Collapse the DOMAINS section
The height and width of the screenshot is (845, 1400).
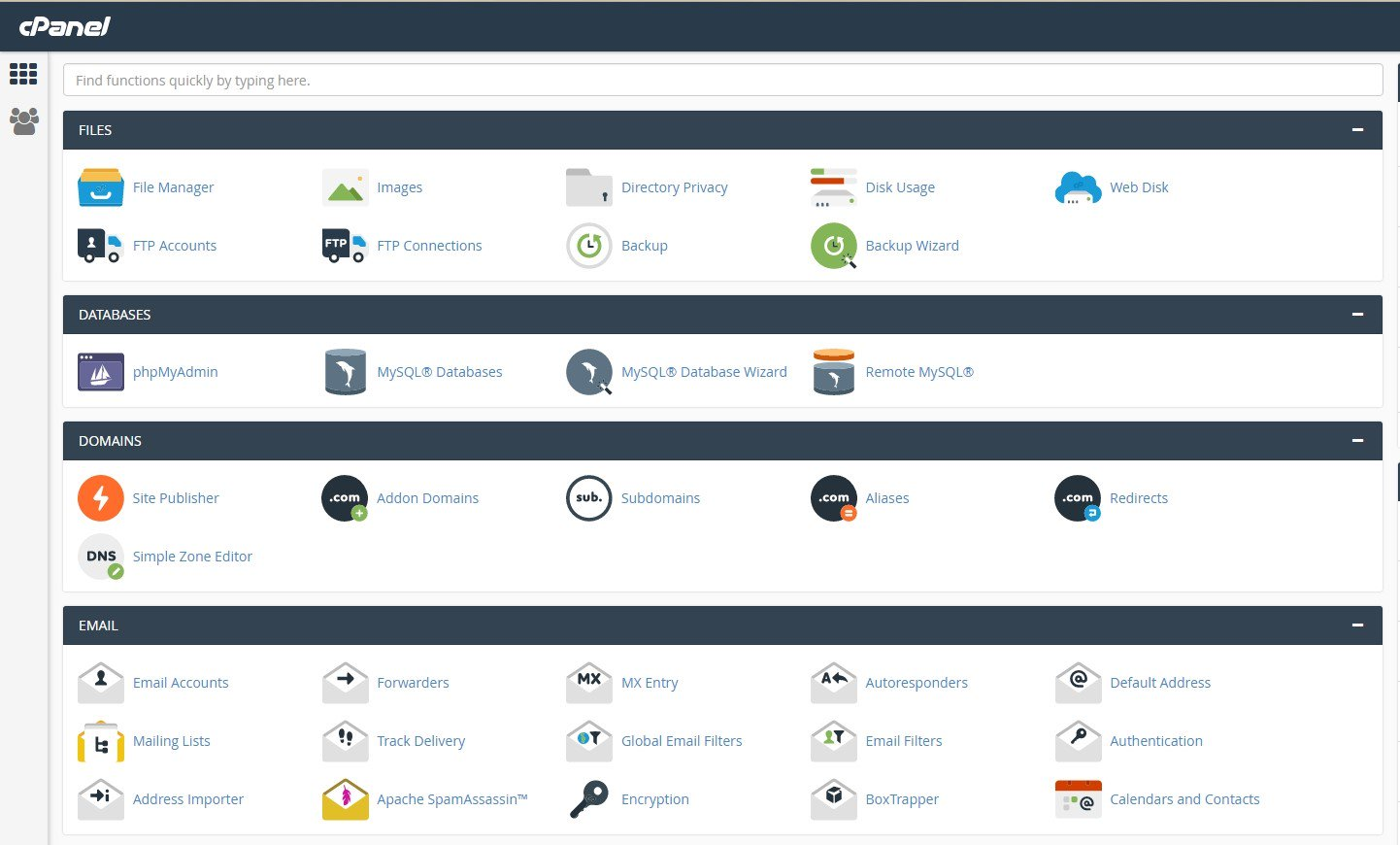tap(1357, 440)
